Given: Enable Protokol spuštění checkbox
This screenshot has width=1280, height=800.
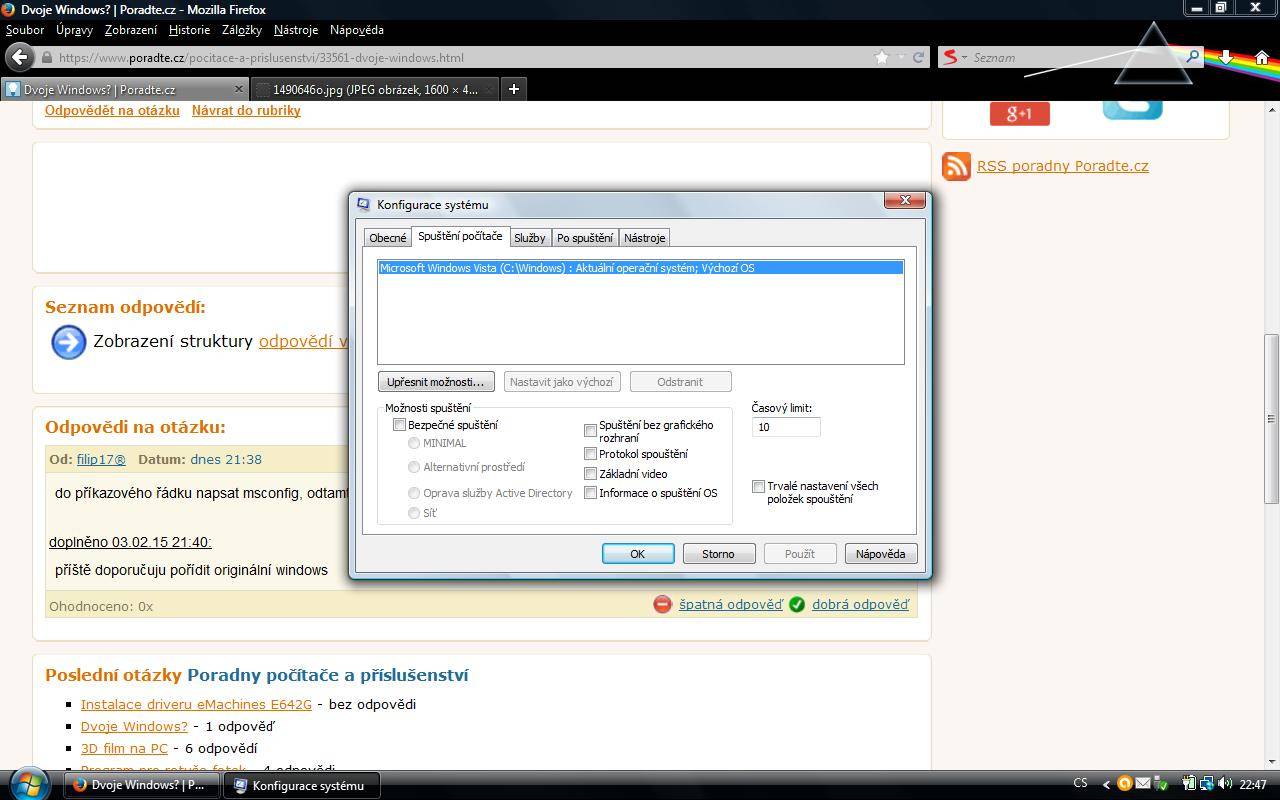Looking at the screenshot, I should [590, 454].
